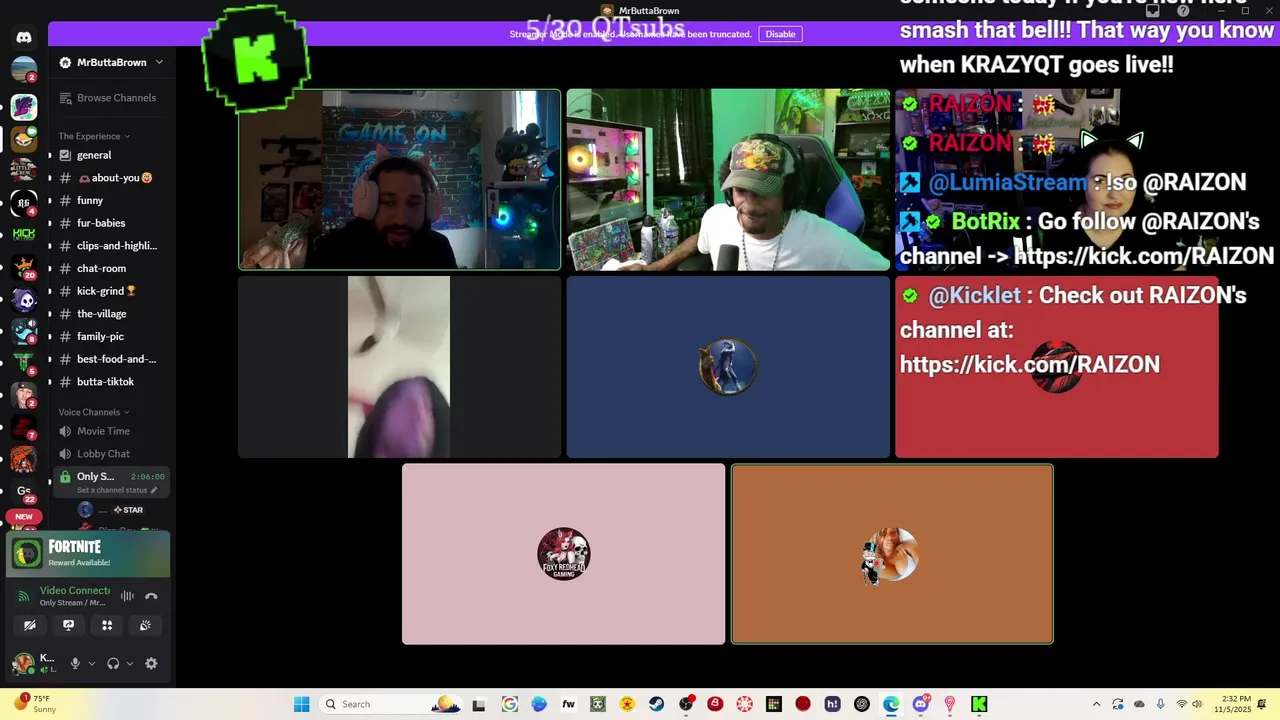Open the fw app in taskbar
Screen dimensions: 1280x720
[568, 704]
